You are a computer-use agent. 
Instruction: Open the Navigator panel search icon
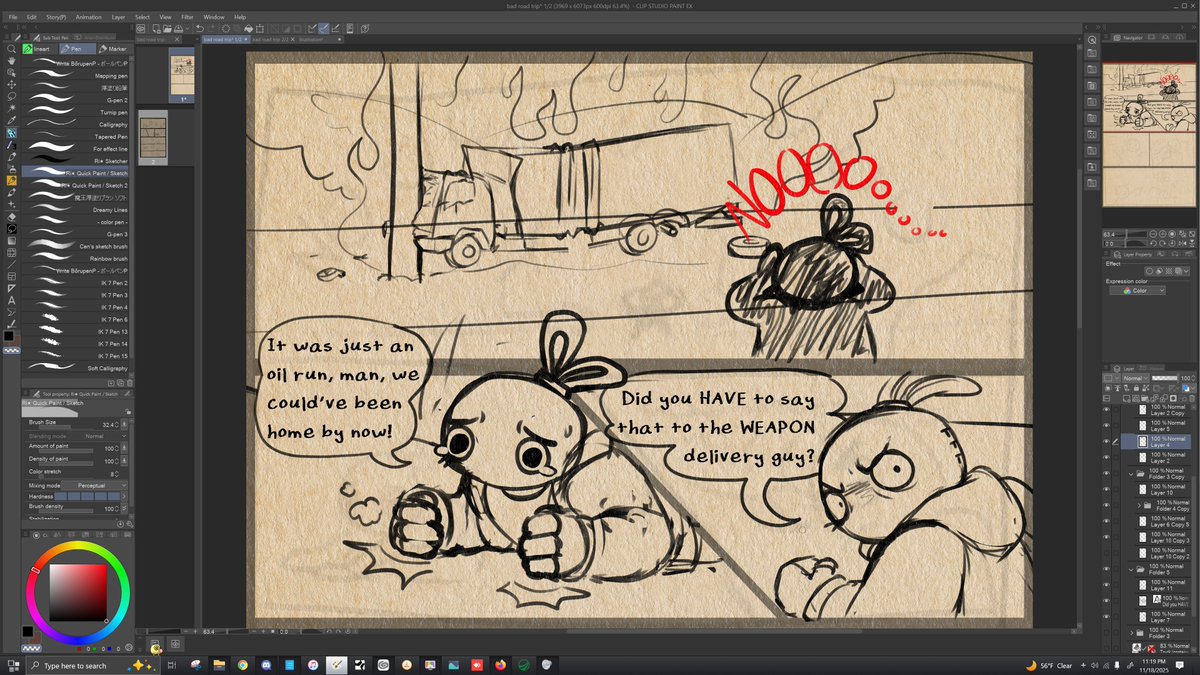(1092, 40)
